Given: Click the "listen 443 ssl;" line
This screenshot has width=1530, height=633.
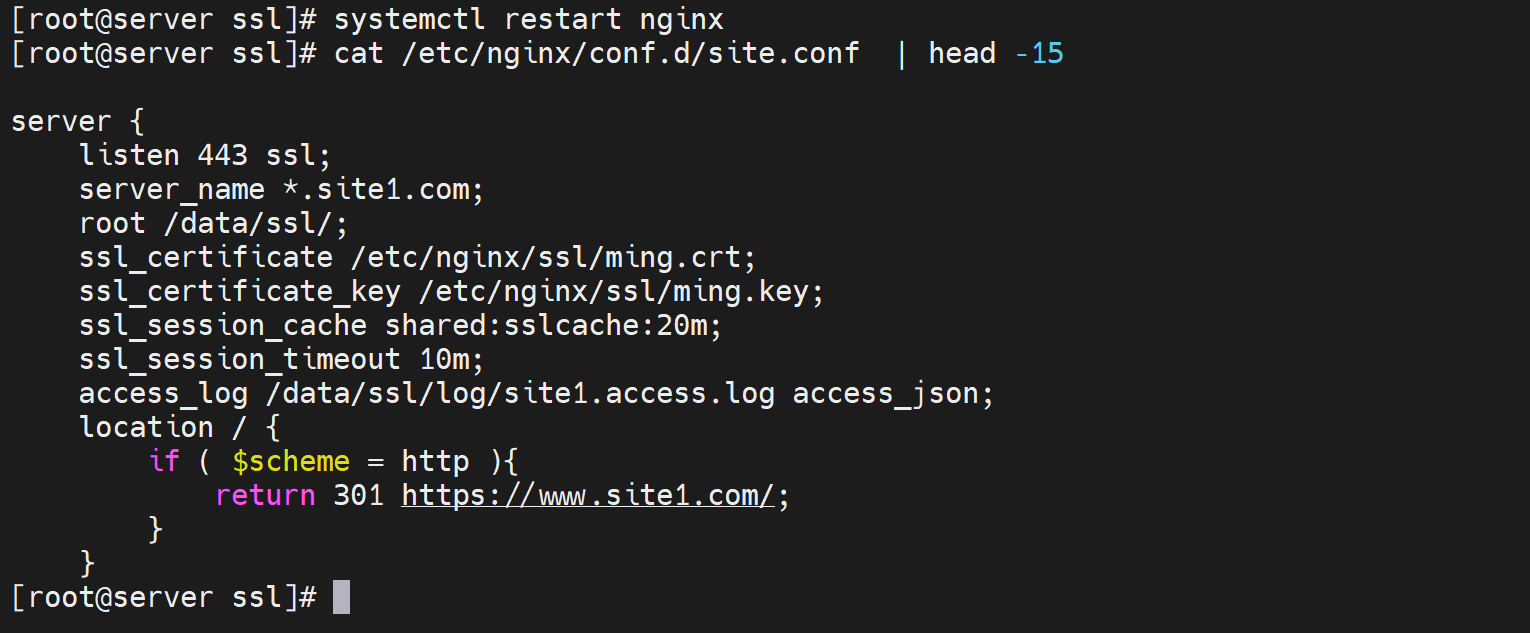Looking at the screenshot, I should [x=205, y=155].
